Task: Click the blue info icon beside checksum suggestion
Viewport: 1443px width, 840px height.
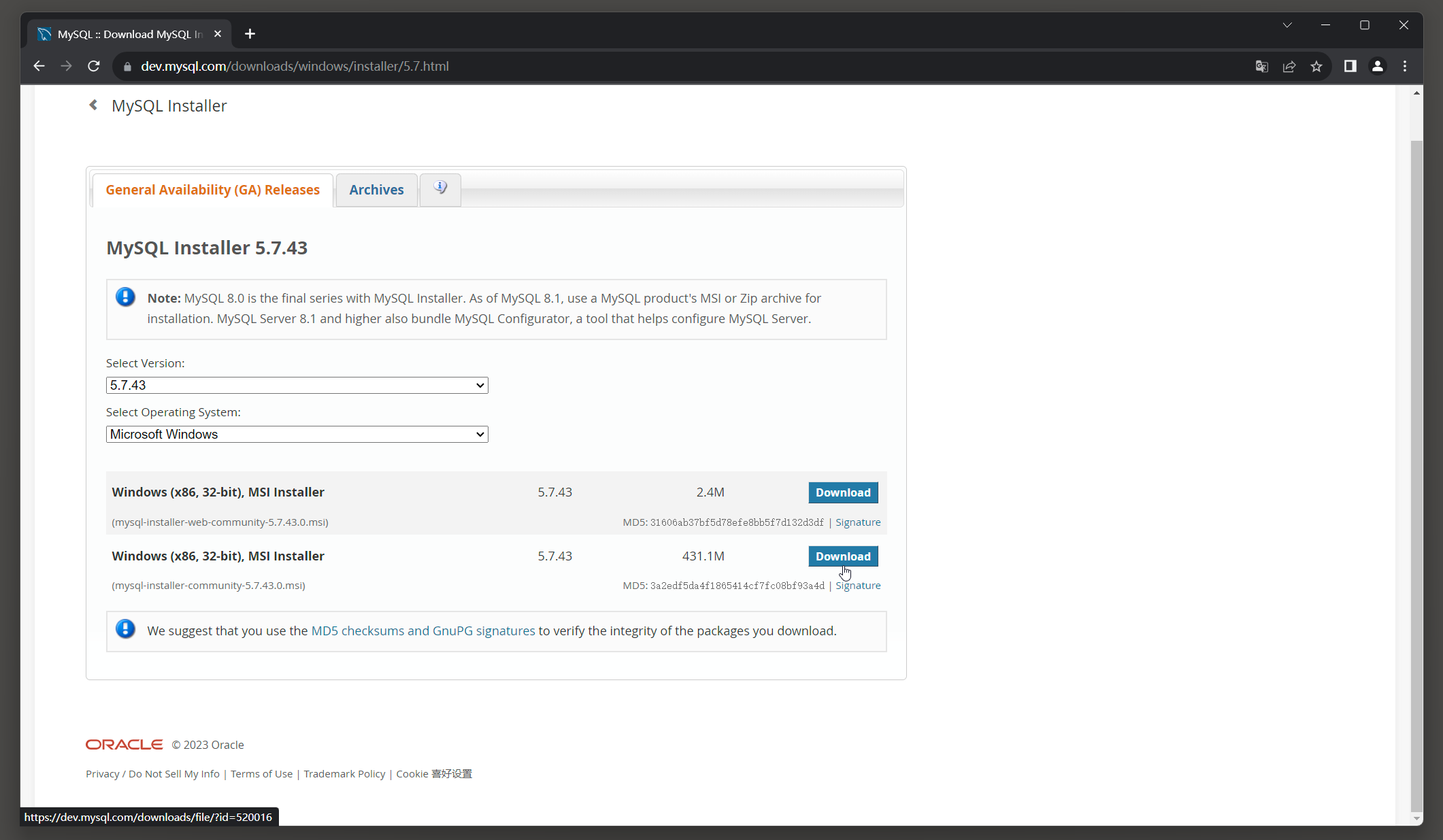Action: (x=125, y=628)
